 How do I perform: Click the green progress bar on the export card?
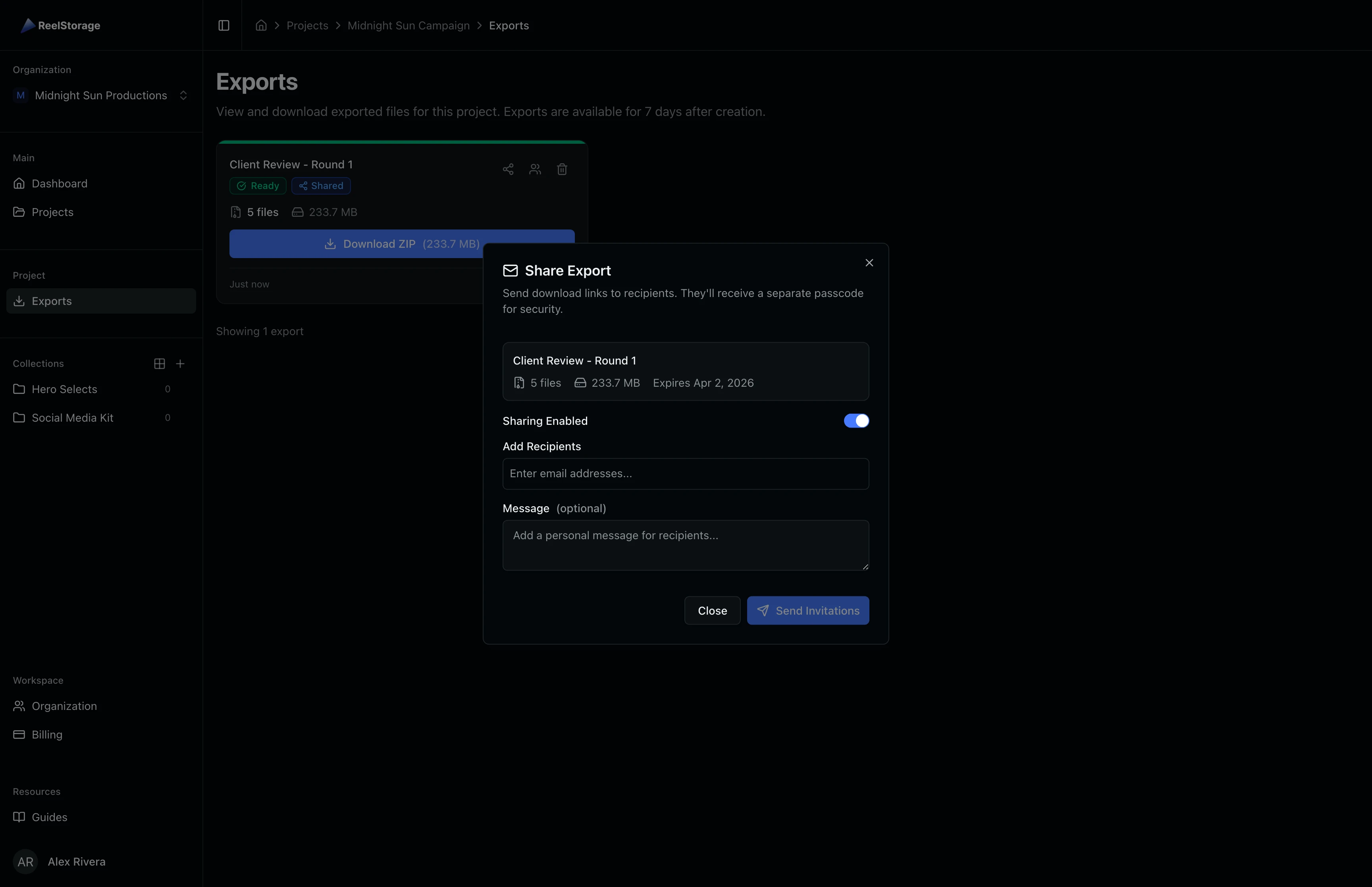click(x=401, y=142)
